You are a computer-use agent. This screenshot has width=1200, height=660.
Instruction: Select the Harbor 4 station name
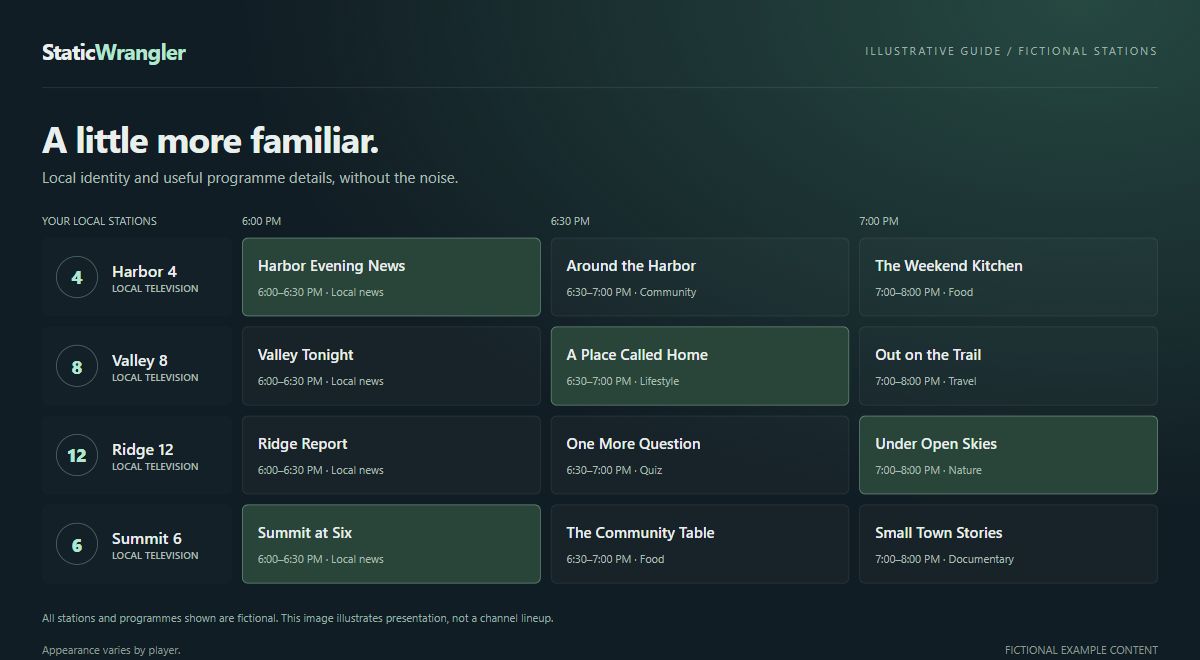(144, 271)
